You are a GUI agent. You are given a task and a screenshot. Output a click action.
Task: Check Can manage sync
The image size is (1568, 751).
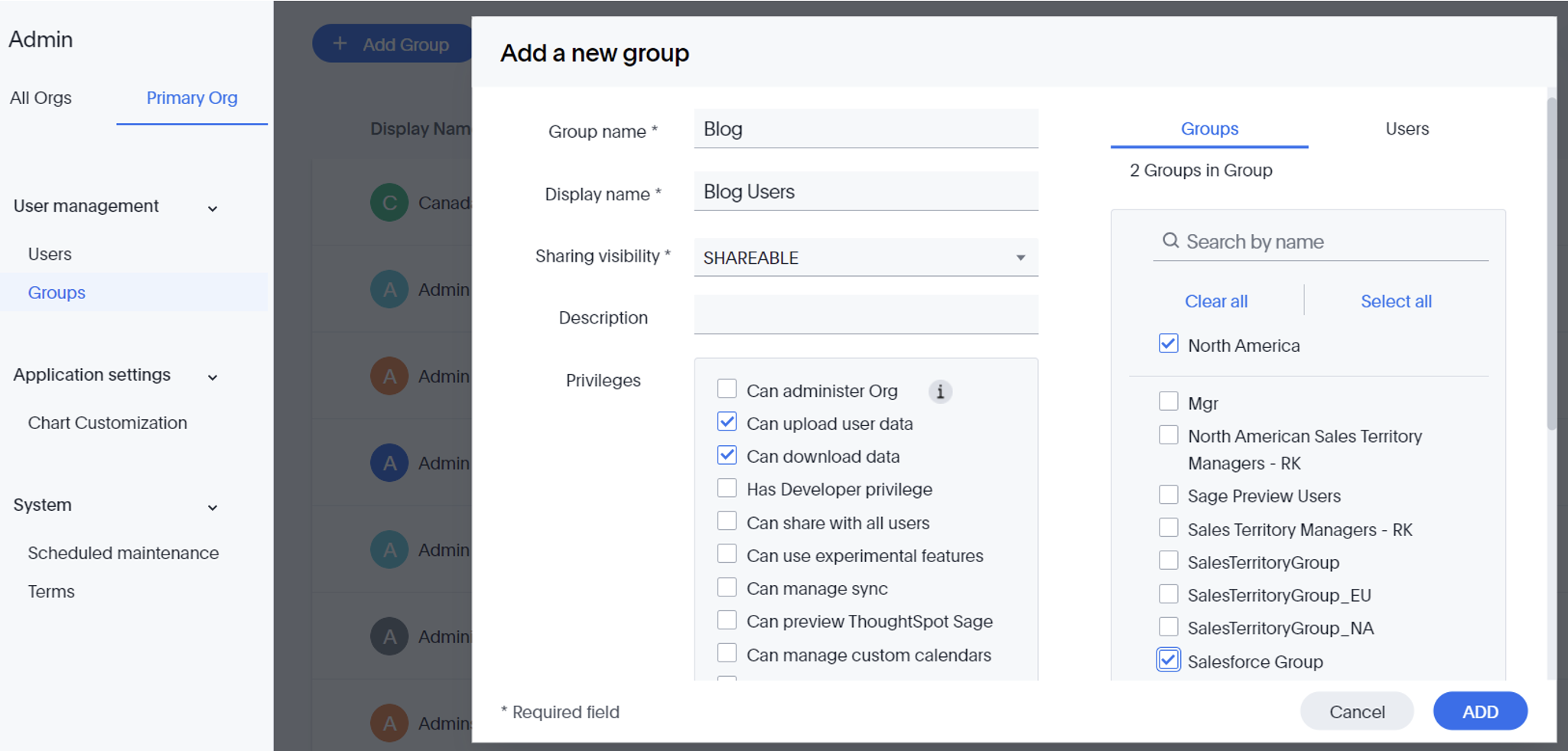point(727,587)
